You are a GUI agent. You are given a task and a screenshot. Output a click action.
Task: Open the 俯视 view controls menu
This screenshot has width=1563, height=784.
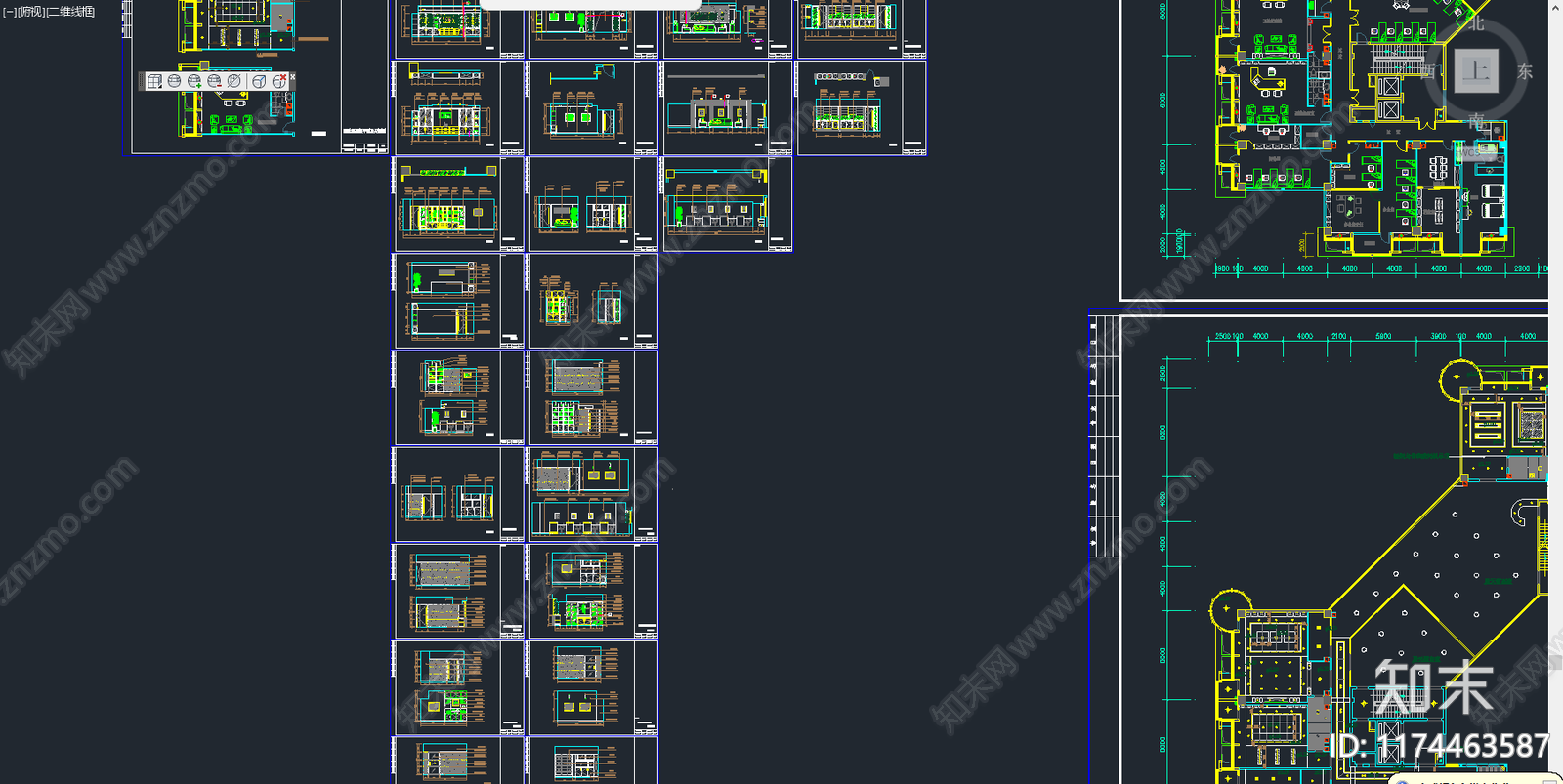coord(32,12)
